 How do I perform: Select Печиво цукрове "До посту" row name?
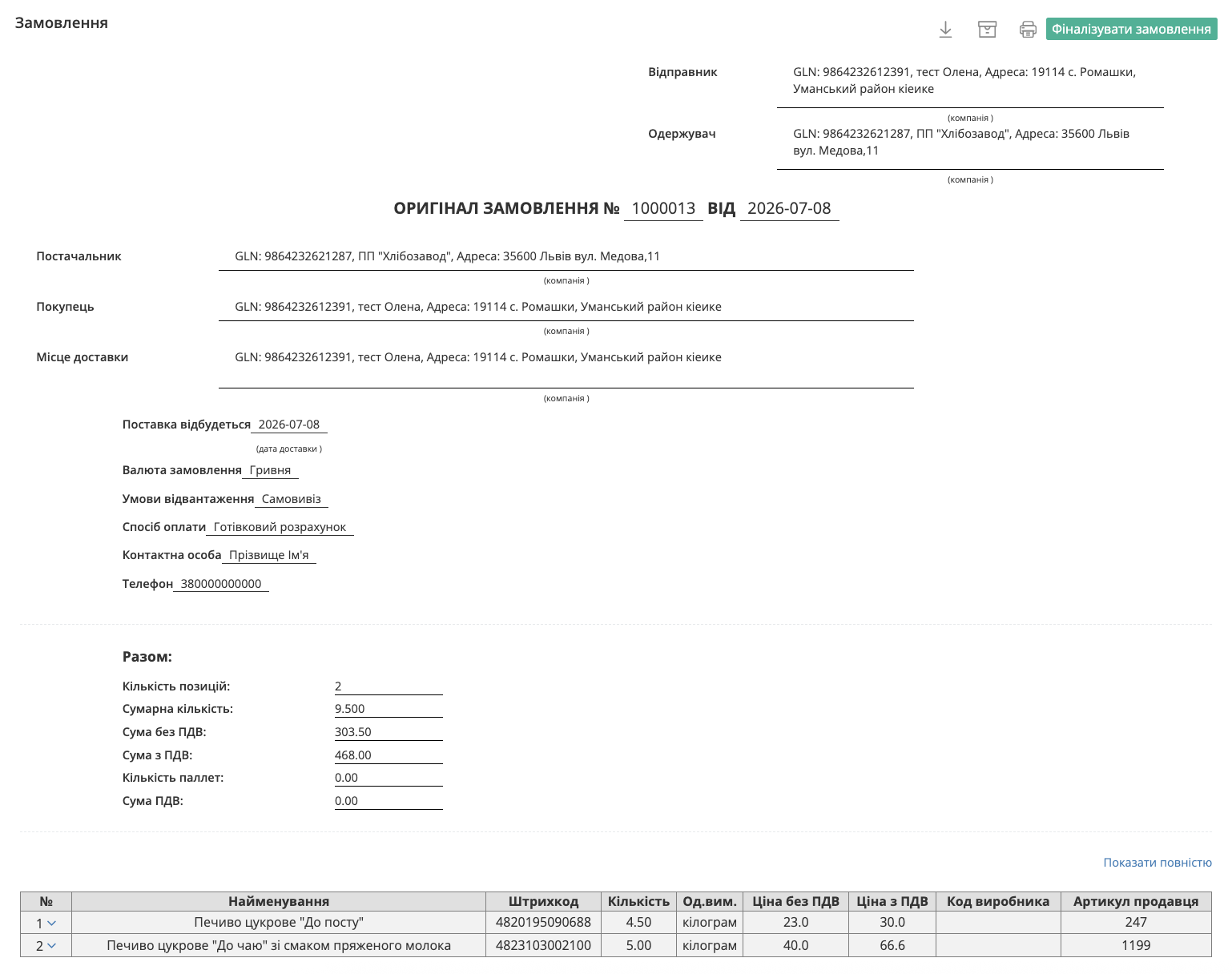pyautogui.click(x=279, y=923)
